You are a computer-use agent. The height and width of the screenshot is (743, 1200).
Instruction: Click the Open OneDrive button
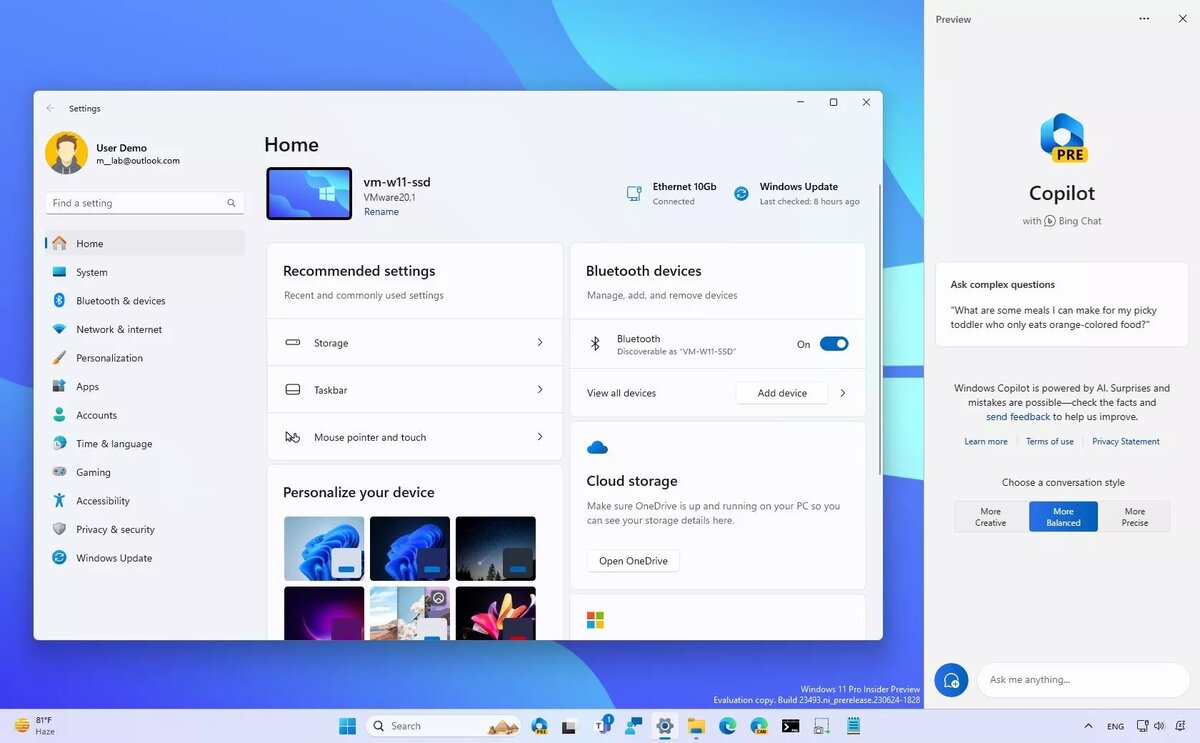coord(632,560)
